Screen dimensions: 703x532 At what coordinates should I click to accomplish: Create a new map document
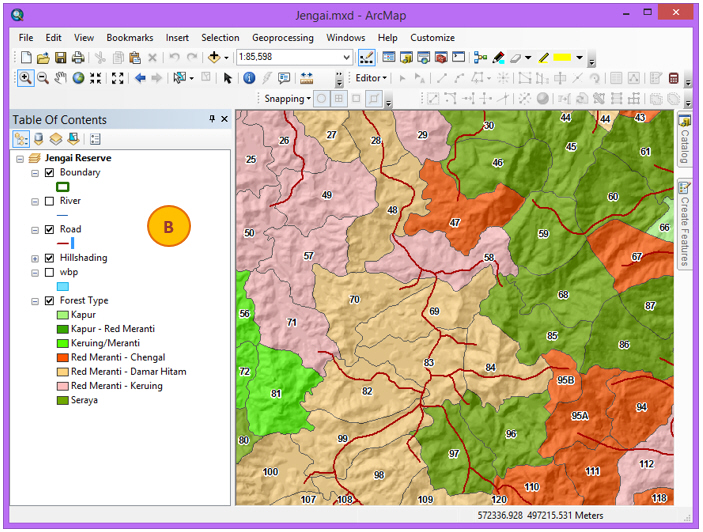click(26, 57)
